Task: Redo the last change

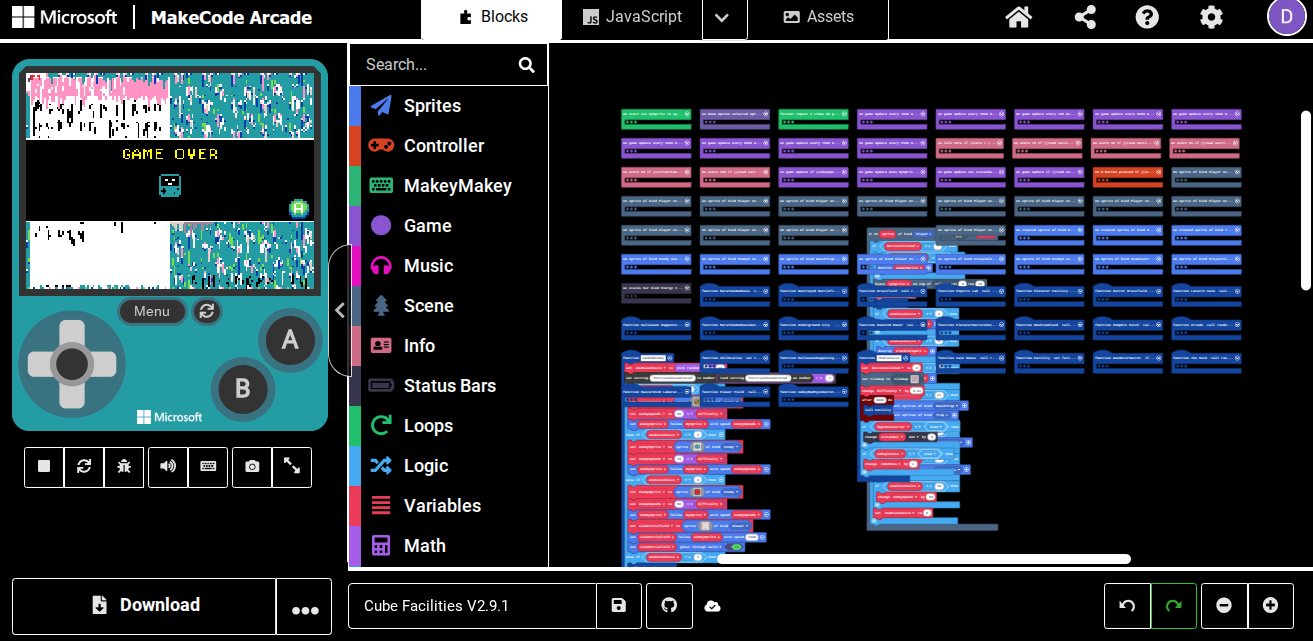Action: coord(1174,606)
